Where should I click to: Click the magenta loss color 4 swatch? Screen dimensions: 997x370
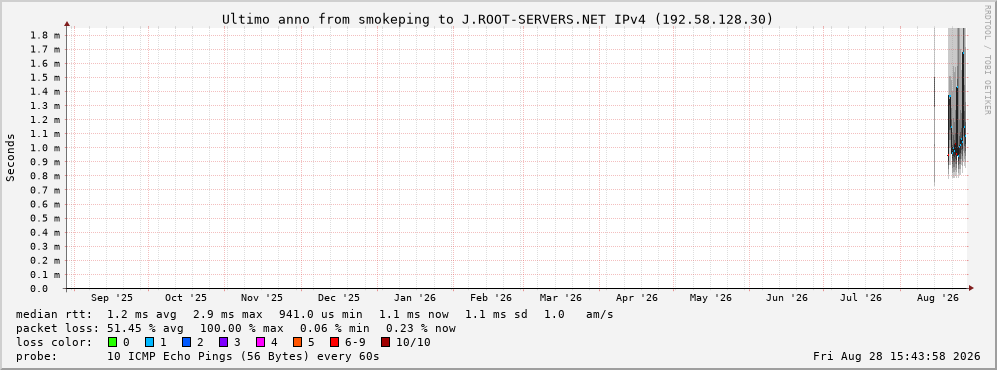tap(261, 342)
